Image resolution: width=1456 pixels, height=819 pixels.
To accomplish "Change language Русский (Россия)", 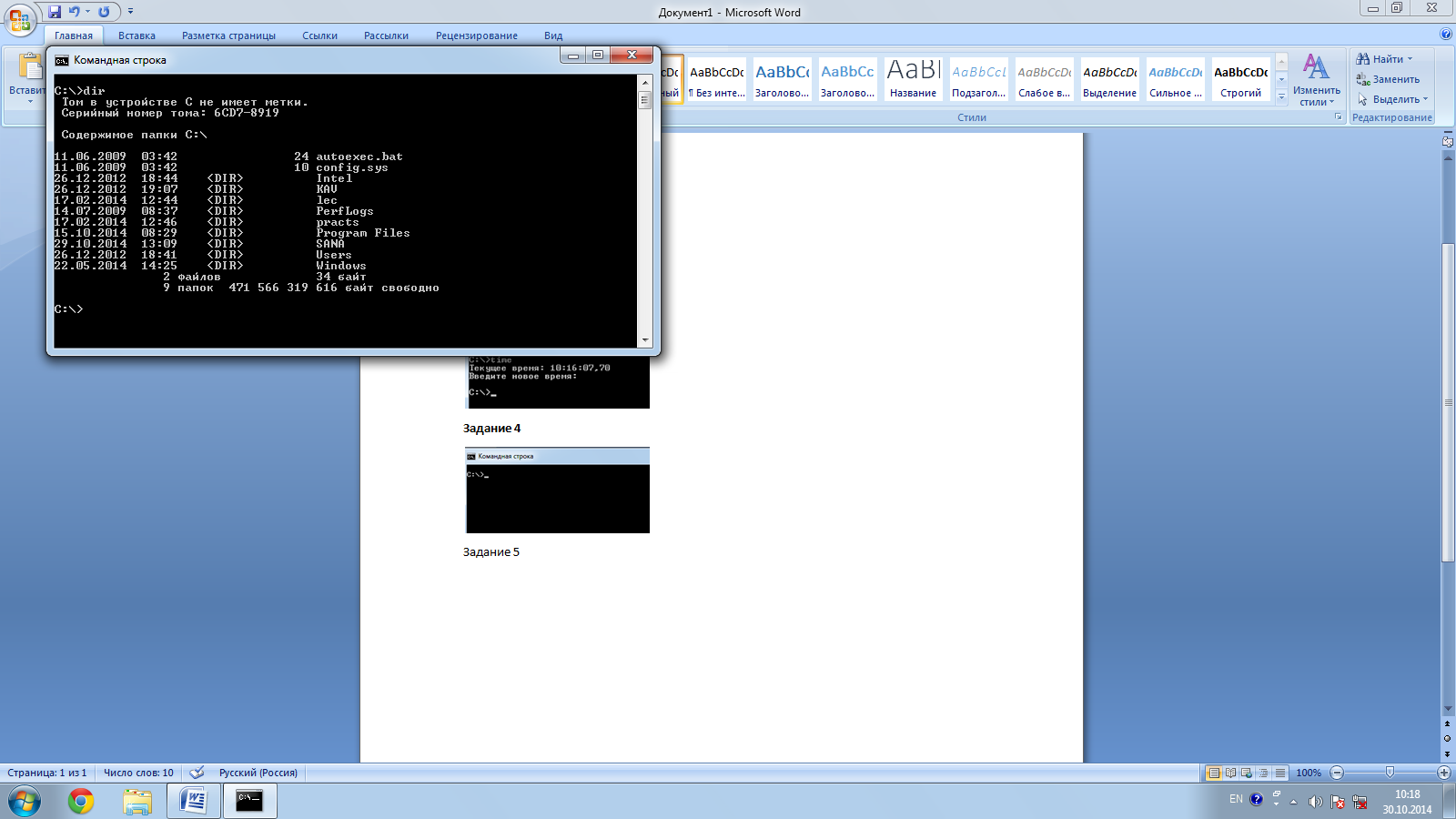I will 258,773.
